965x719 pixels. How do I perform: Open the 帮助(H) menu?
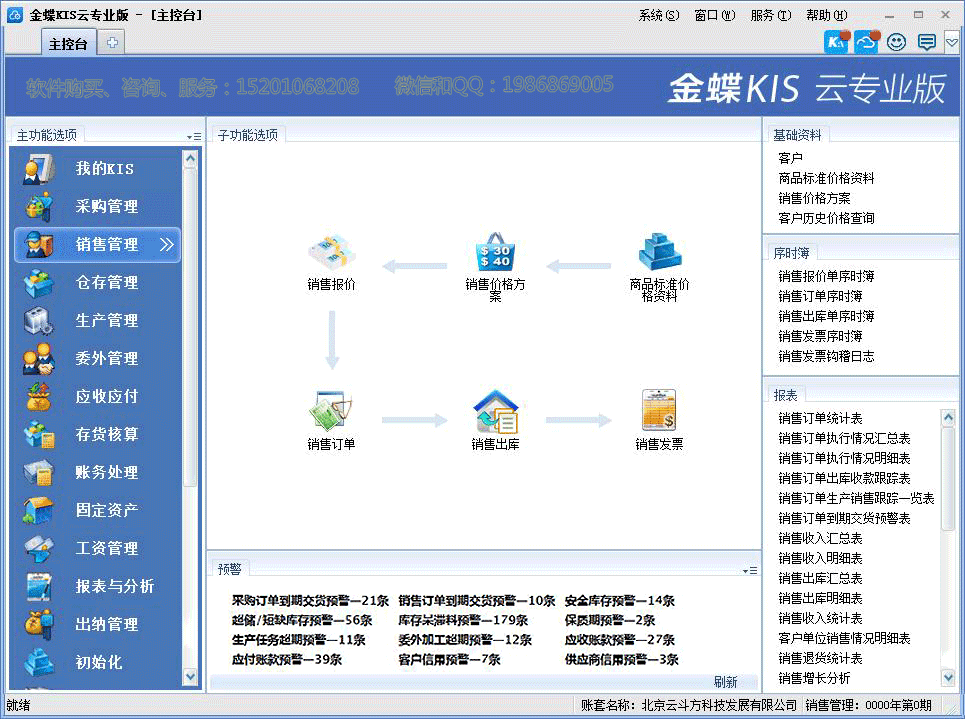(826, 15)
